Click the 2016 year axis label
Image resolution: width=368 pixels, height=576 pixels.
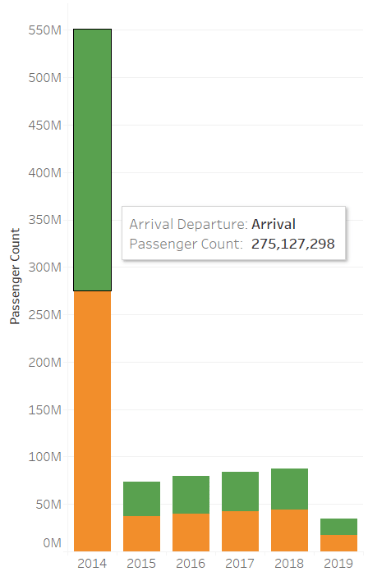[191, 563]
